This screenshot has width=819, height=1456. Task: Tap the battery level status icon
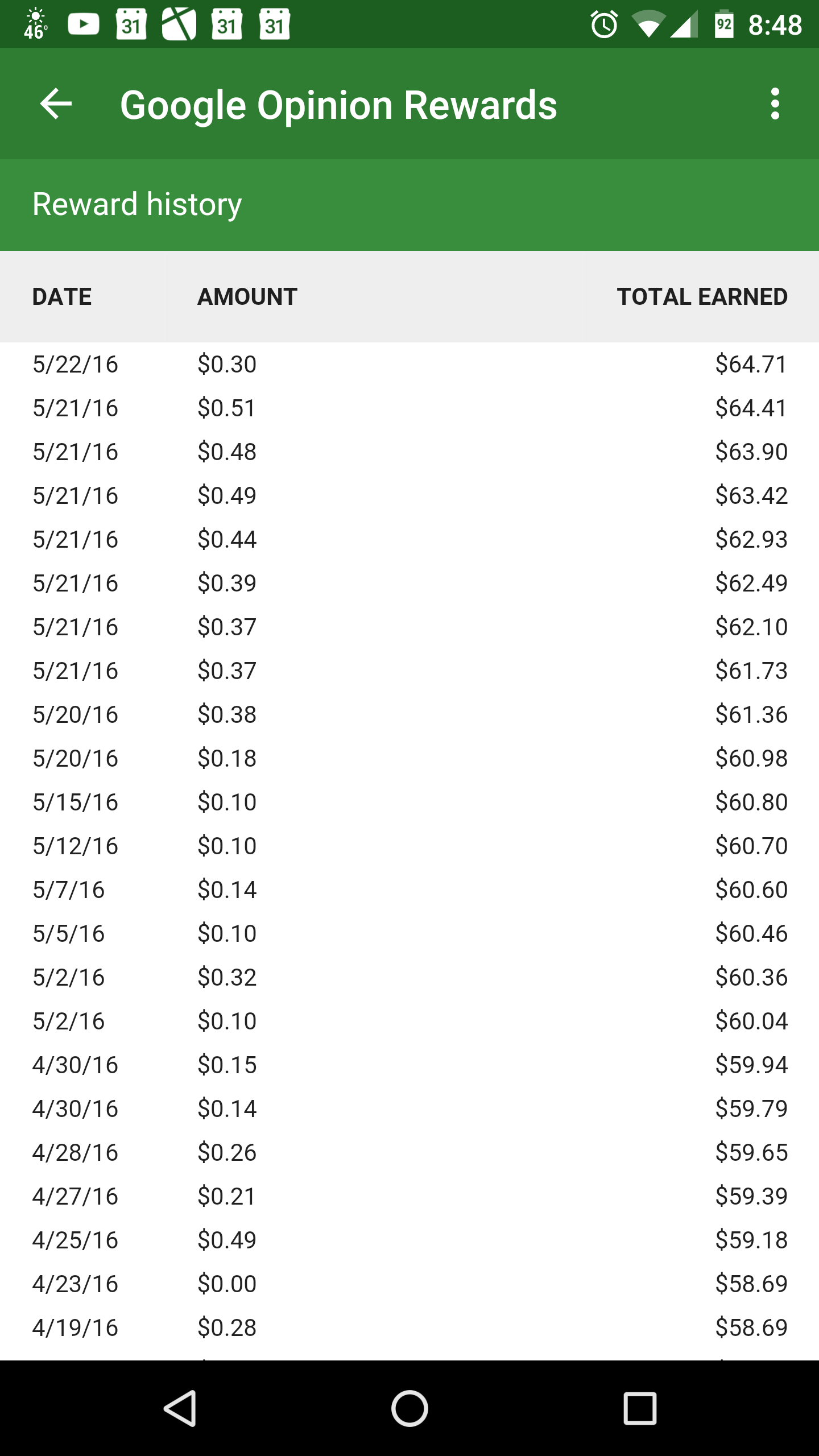(723, 24)
